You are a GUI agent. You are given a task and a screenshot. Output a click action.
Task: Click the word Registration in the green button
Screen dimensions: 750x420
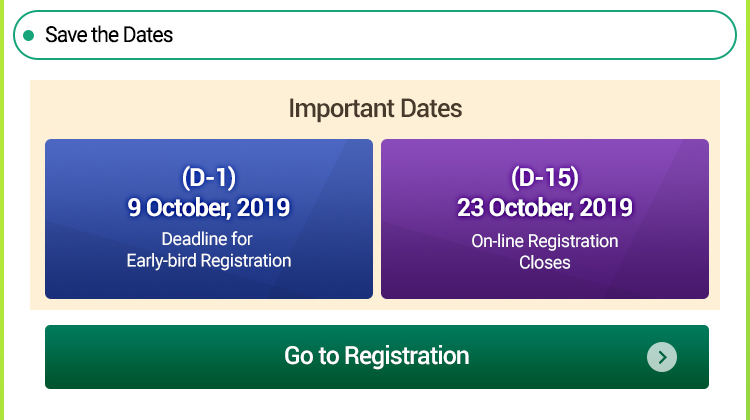coord(407,356)
